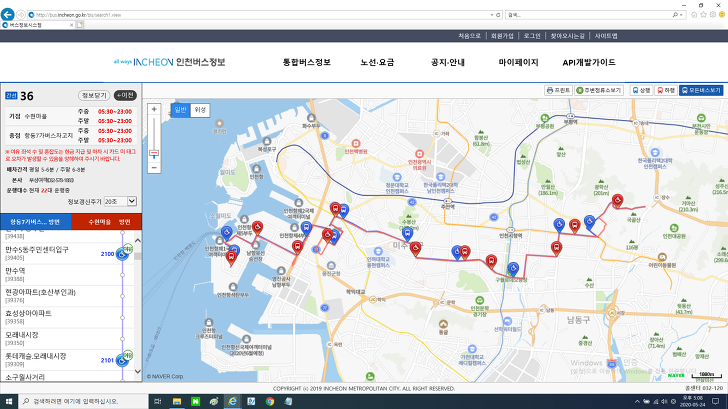Select the 수현마을 방면 direction tab
The height and width of the screenshot is (409, 728).
[106, 222]
